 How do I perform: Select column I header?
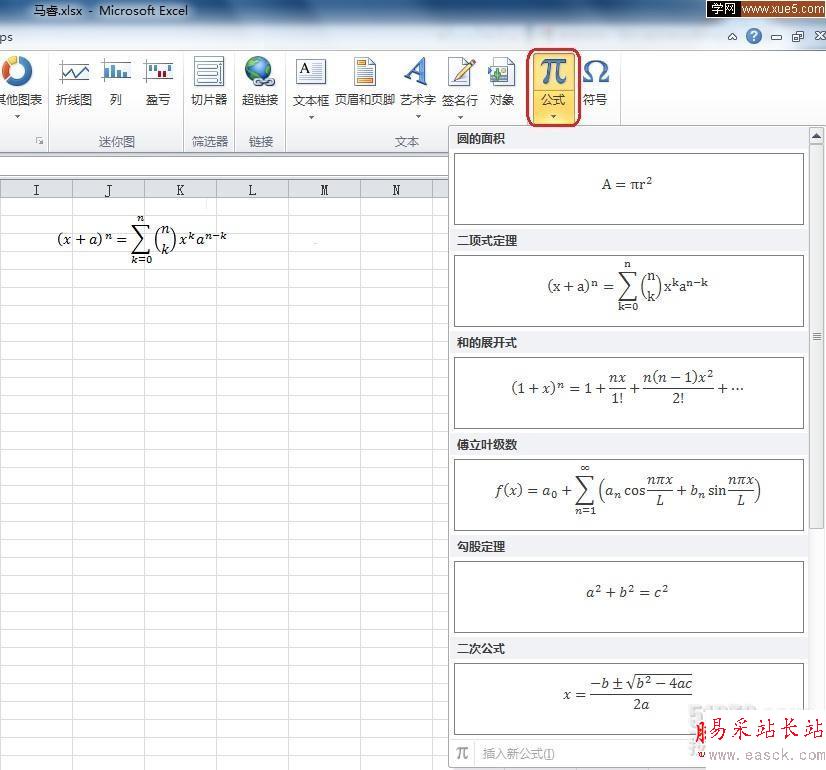36,190
